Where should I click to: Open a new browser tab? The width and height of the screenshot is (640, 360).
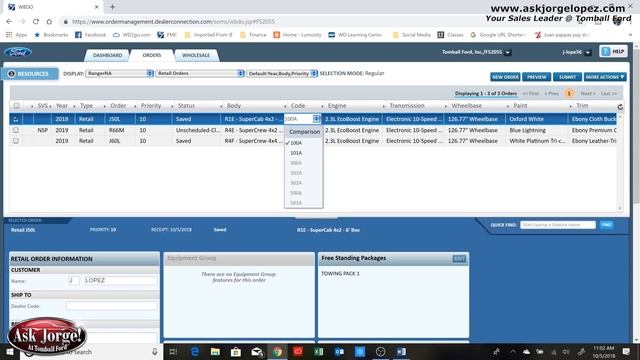tap(112, 7)
